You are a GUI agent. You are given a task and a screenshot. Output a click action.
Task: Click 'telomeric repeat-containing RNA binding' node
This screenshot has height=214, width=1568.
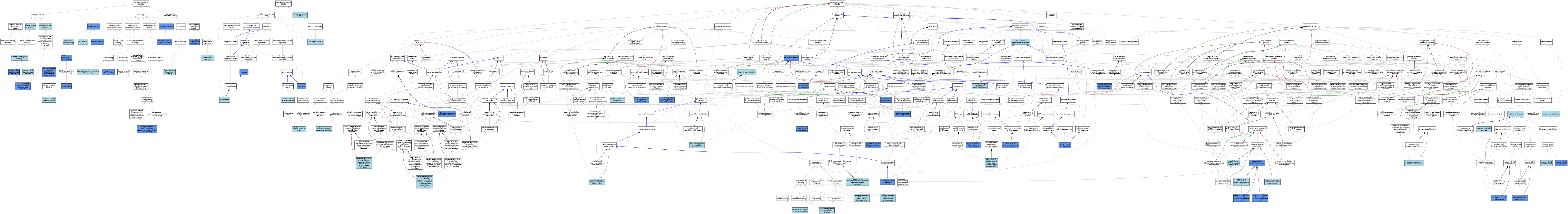click(x=88, y=72)
